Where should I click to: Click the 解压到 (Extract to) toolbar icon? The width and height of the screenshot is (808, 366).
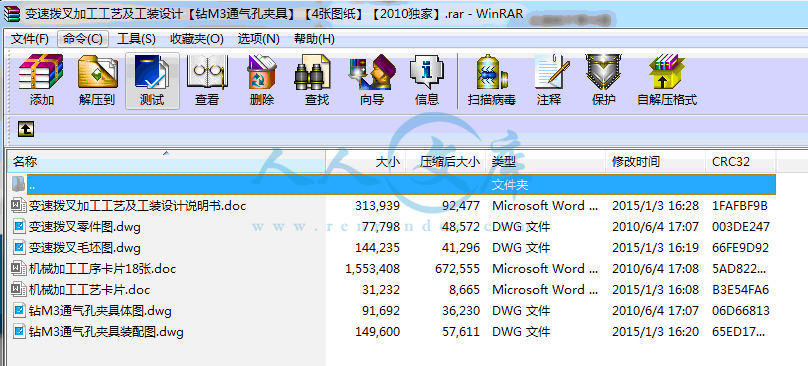[97, 73]
